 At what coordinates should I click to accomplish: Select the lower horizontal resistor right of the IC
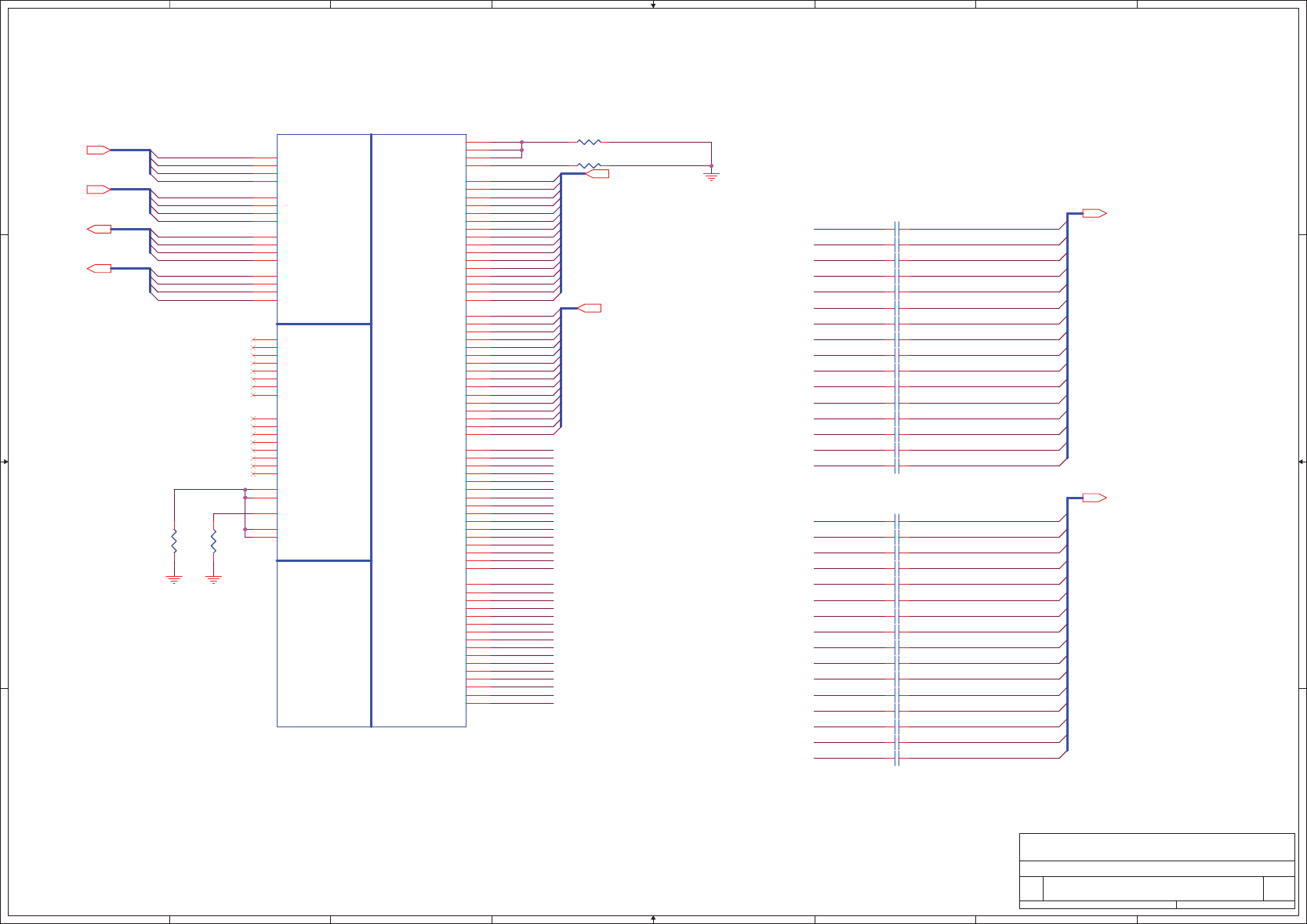pyautogui.click(x=589, y=165)
